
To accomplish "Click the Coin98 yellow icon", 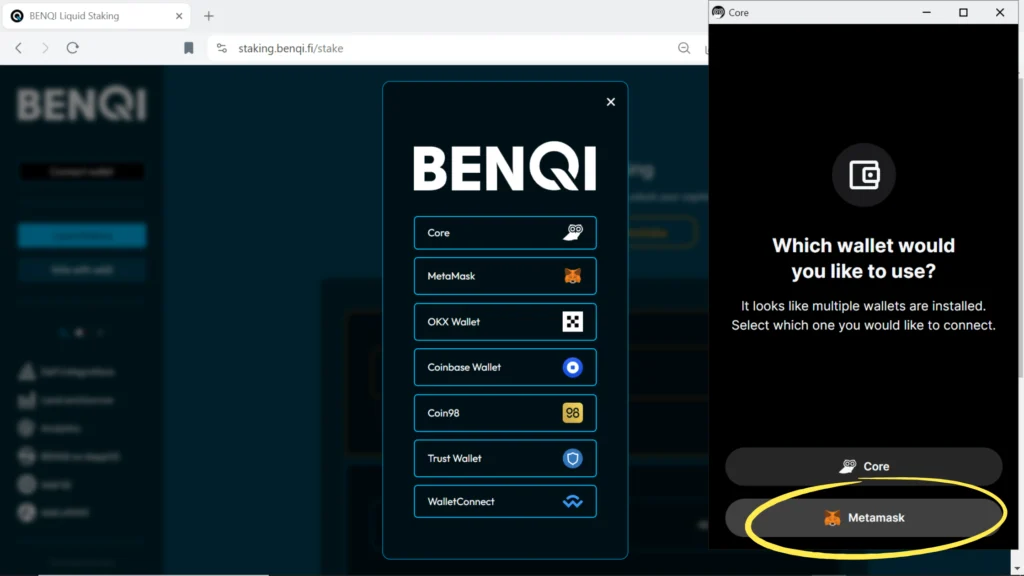I will [572, 413].
